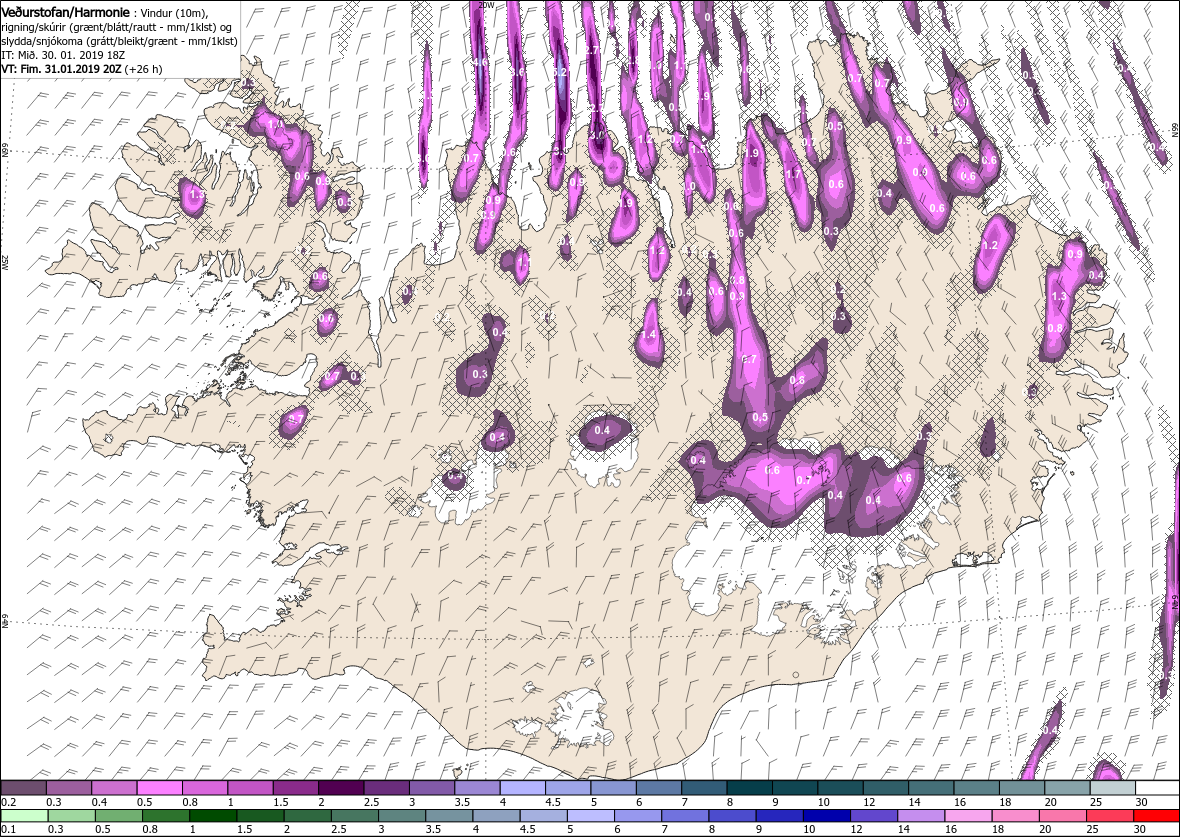Pick the orchid swatch labeled 0.4

click(x=114, y=787)
